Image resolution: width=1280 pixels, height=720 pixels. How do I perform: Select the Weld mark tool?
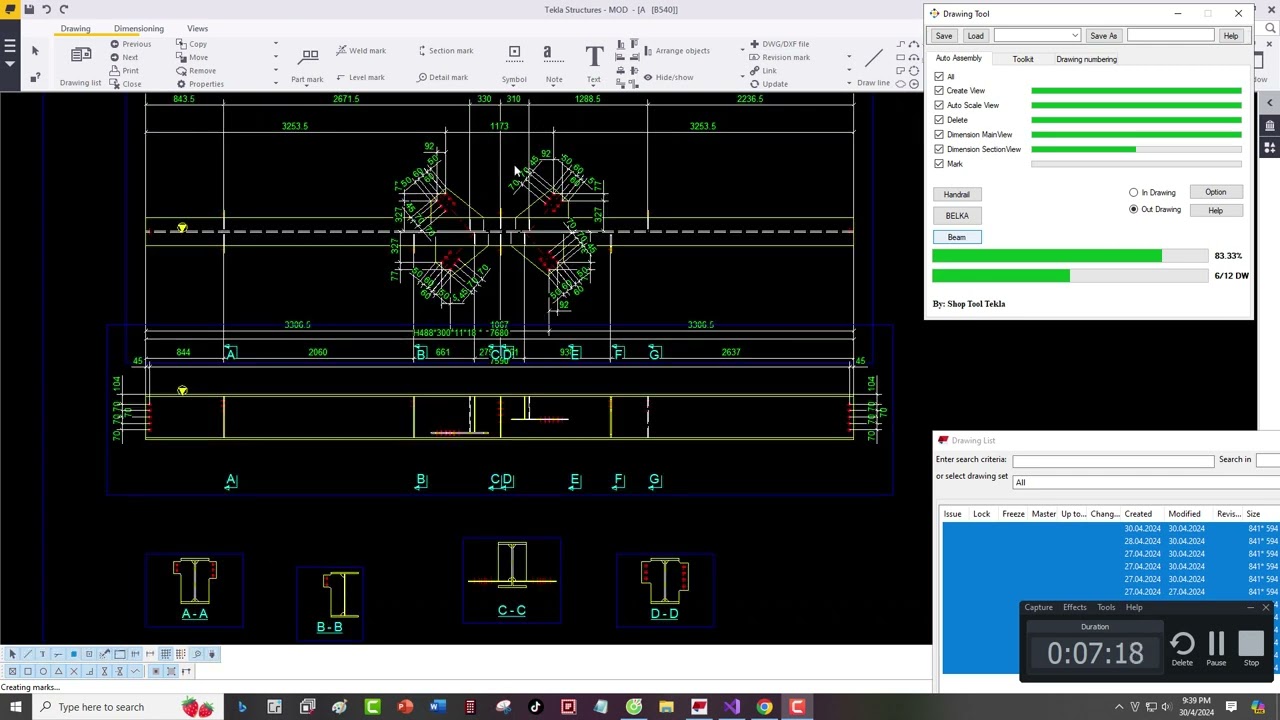[x=360, y=50]
